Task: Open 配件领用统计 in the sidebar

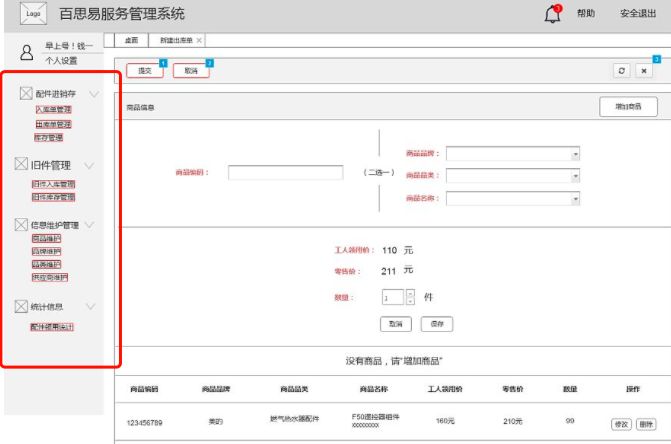Action: coord(52,327)
